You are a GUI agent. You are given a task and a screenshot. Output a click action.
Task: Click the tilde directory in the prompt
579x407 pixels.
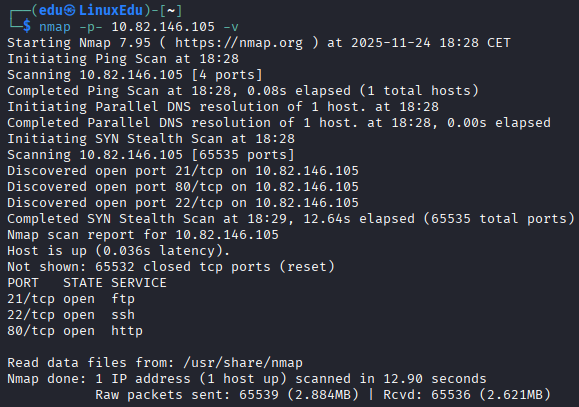[171, 11]
